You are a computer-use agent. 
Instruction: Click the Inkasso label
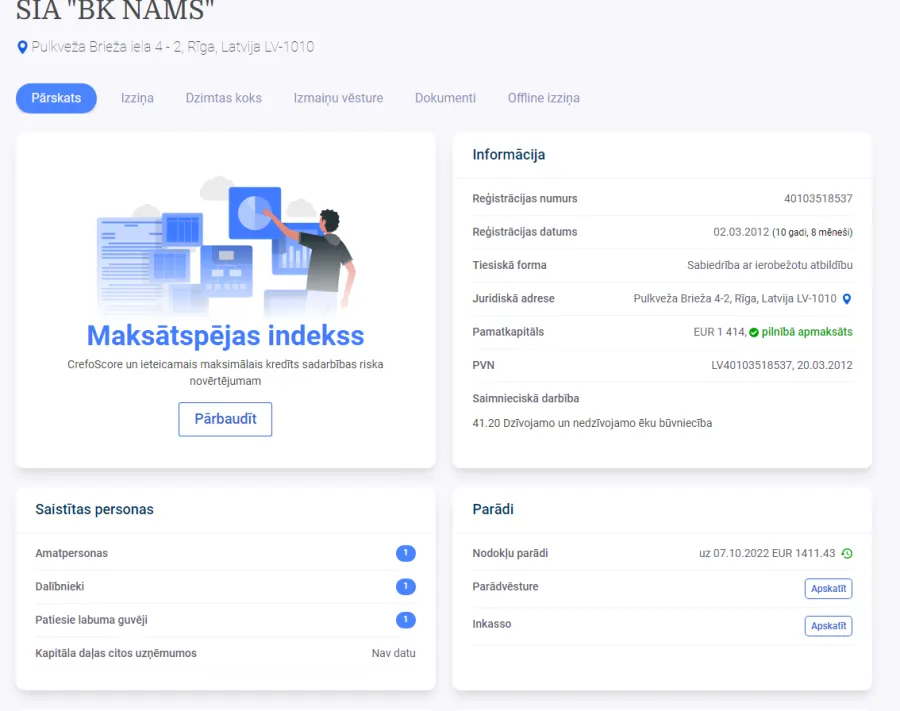point(492,624)
